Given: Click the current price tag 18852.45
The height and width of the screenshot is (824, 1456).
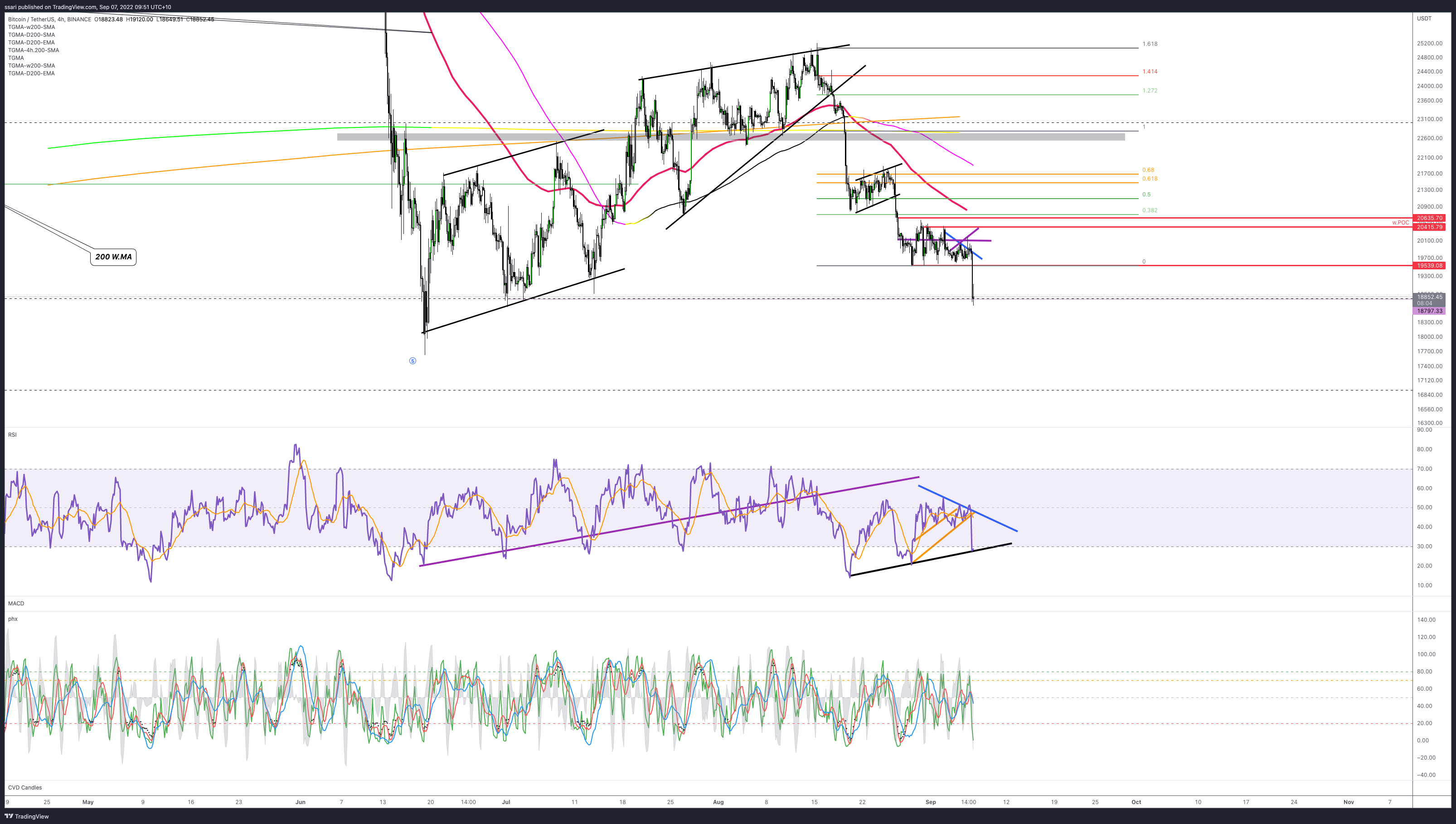Looking at the screenshot, I should point(1429,297).
